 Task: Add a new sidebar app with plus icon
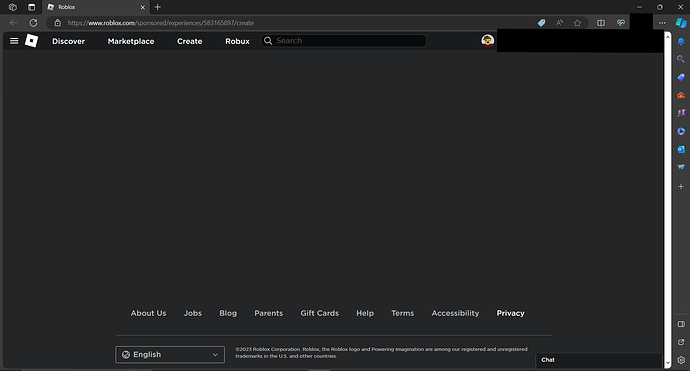(x=681, y=187)
